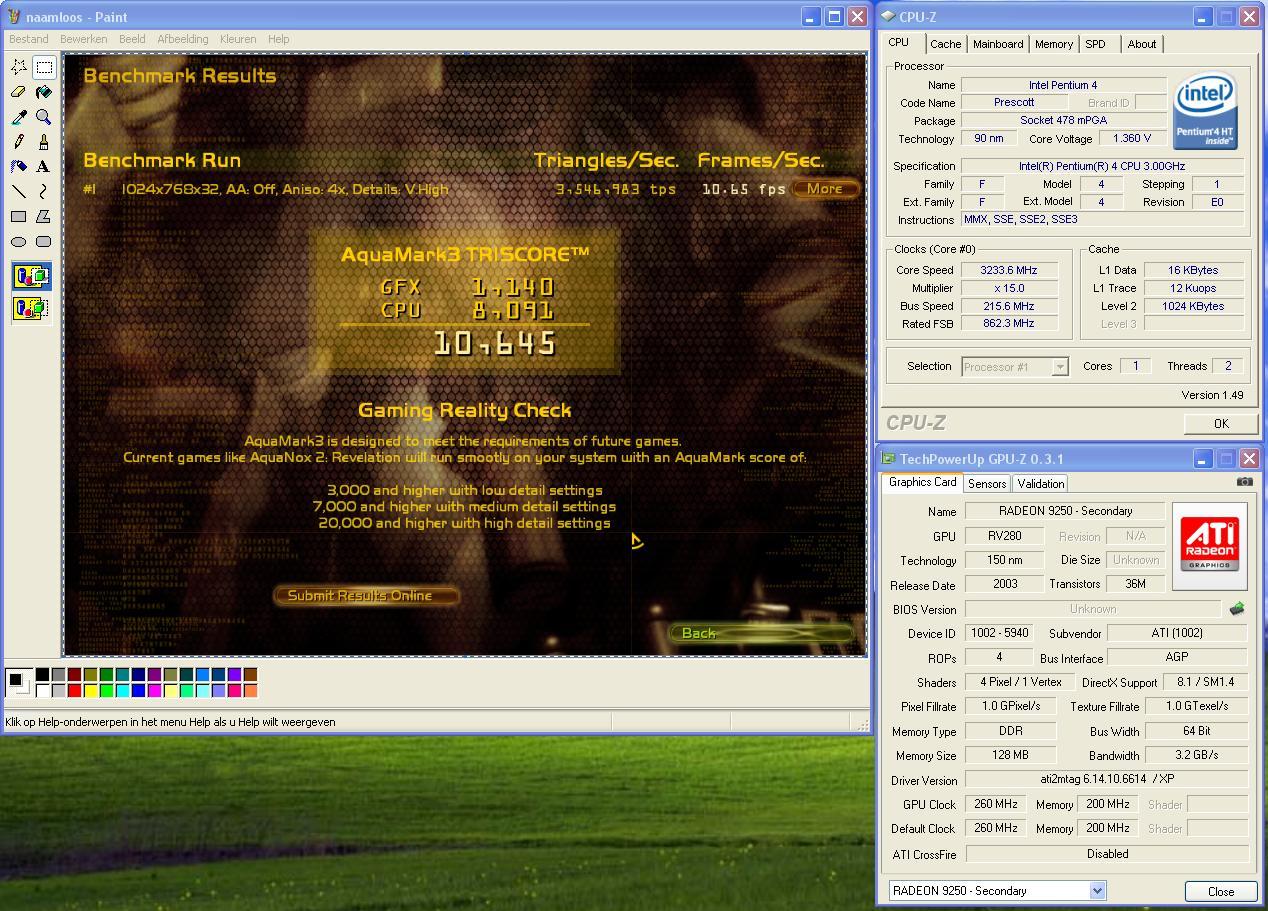The width and height of the screenshot is (1268, 911).
Task: Pick the Rectangle shape tool
Action: [x=18, y=216]
